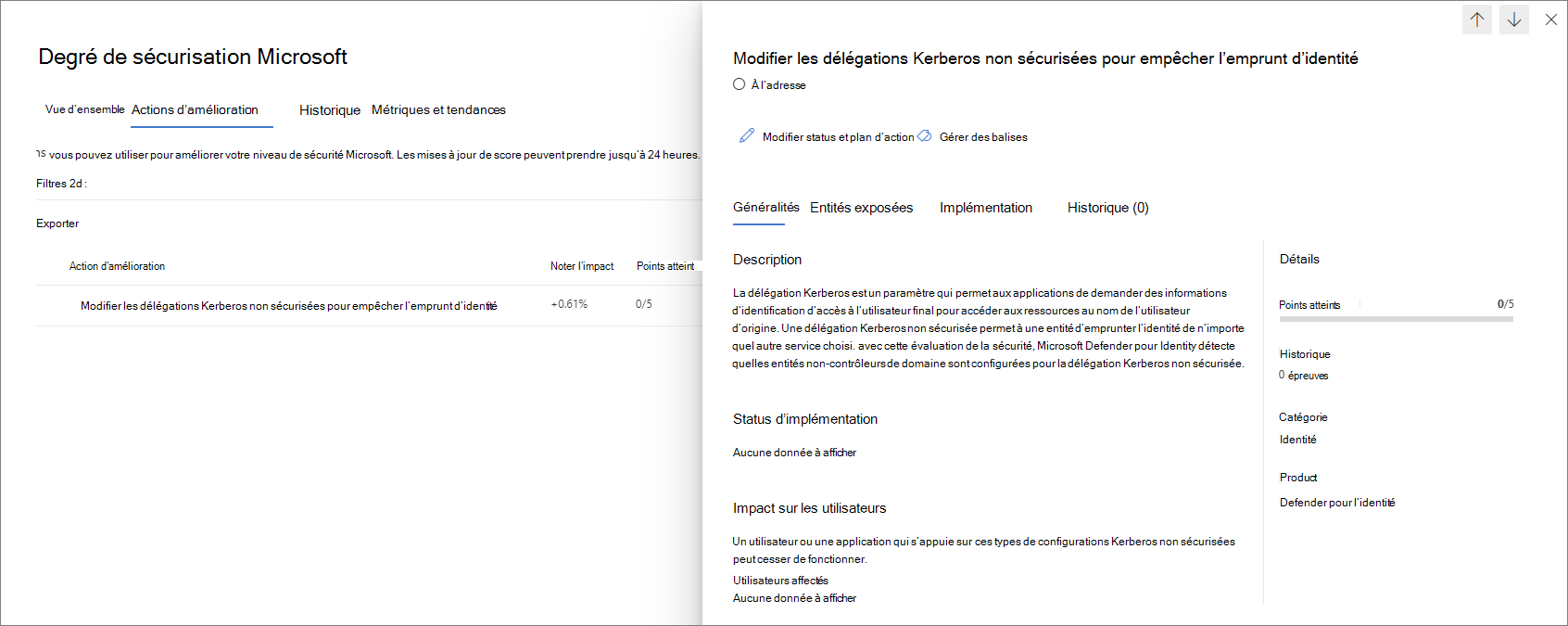Select the Actions d'amélioration tab
Image resolution: width=1568 pixels, height=626 pixels.
[195, 109]
